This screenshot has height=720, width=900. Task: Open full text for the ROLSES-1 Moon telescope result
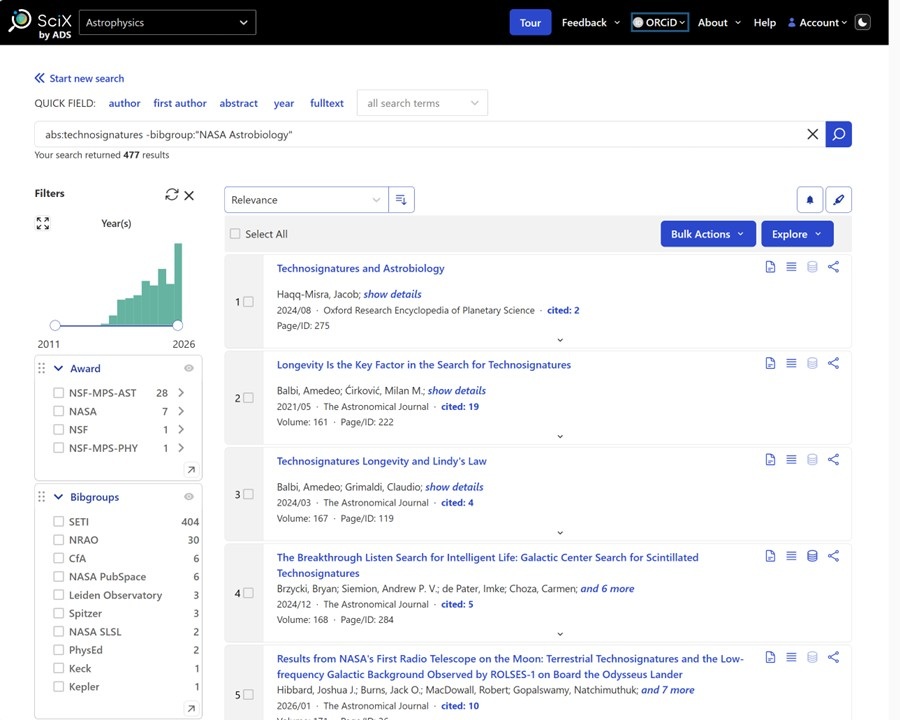pos(770,657)
